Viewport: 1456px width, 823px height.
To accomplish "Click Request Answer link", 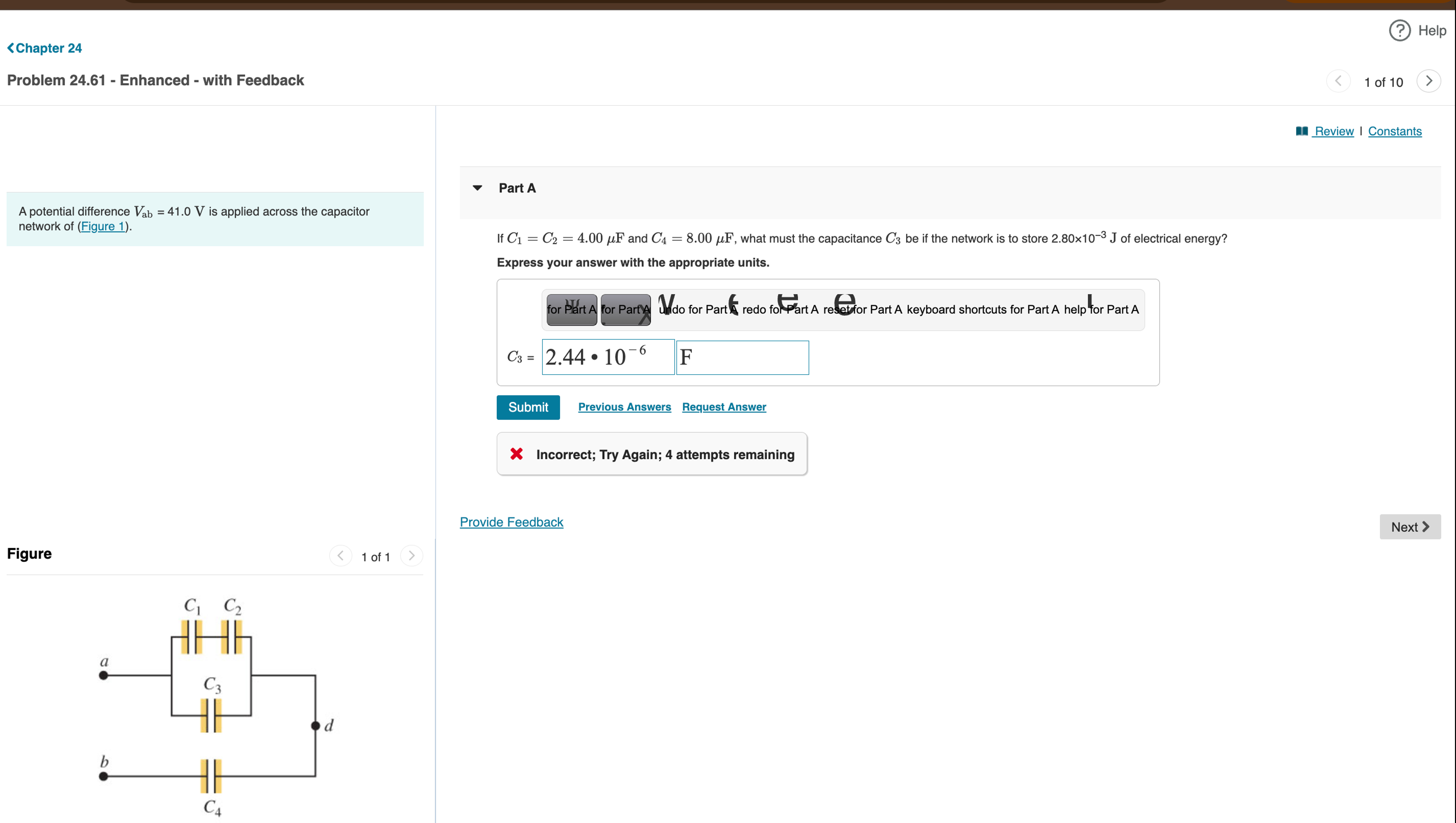I will [x=724, y=407].
